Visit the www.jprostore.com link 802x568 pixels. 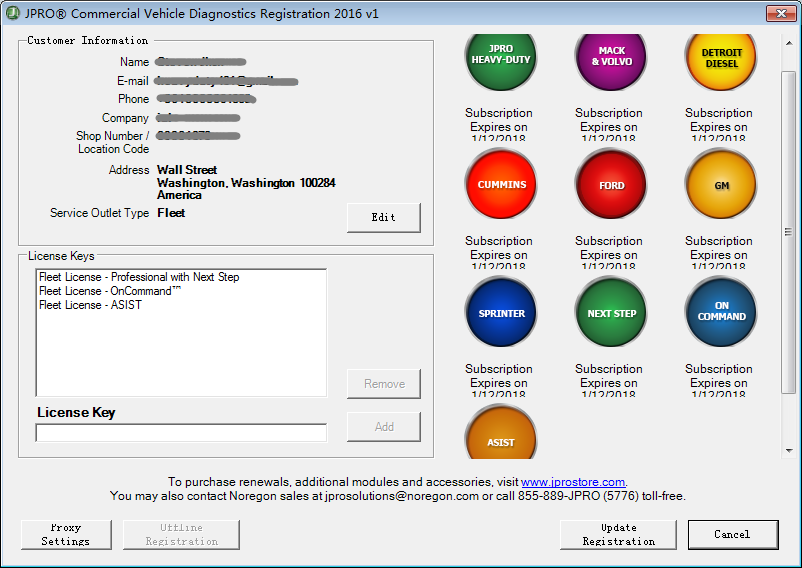pyautogui.click(x=573, y=482)
